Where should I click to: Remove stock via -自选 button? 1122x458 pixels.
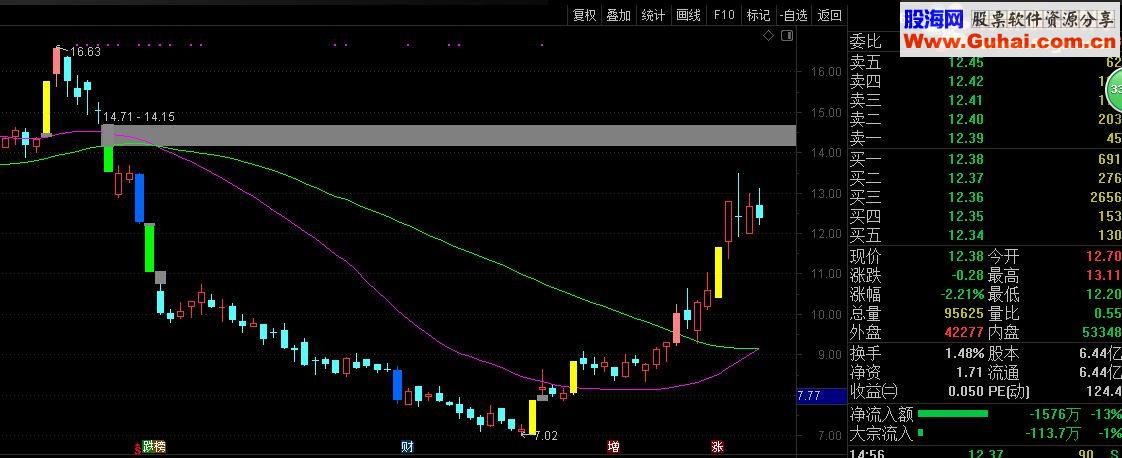794,15
